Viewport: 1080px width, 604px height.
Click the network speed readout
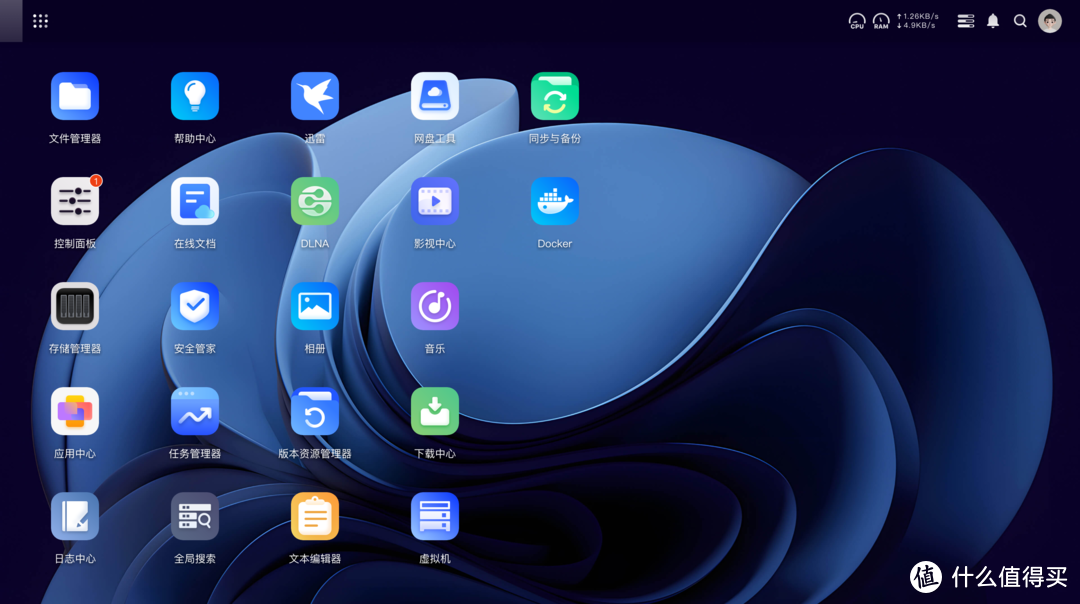[x=917, y=21]
